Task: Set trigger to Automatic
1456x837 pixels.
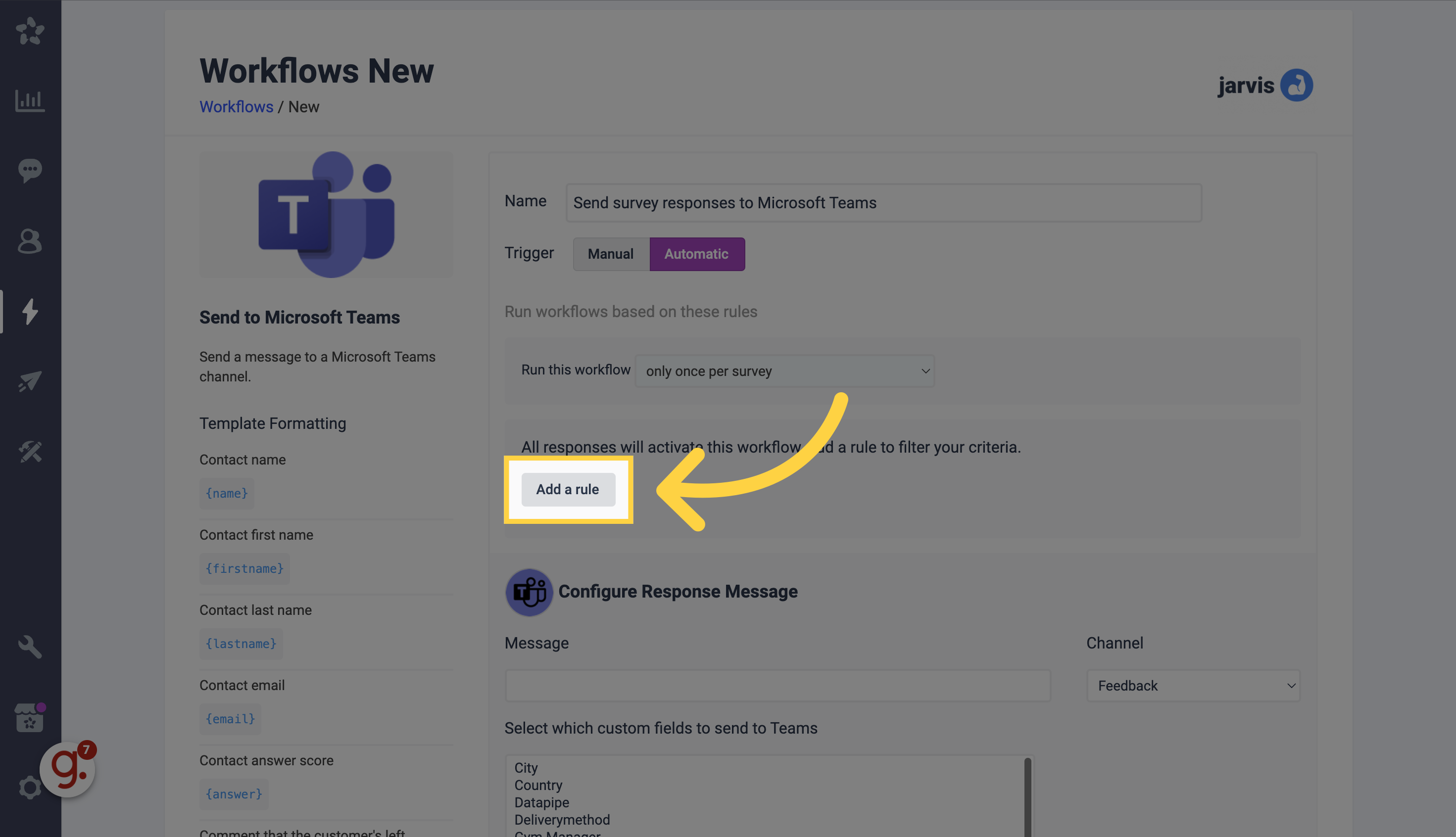Action: click(696, 253)
